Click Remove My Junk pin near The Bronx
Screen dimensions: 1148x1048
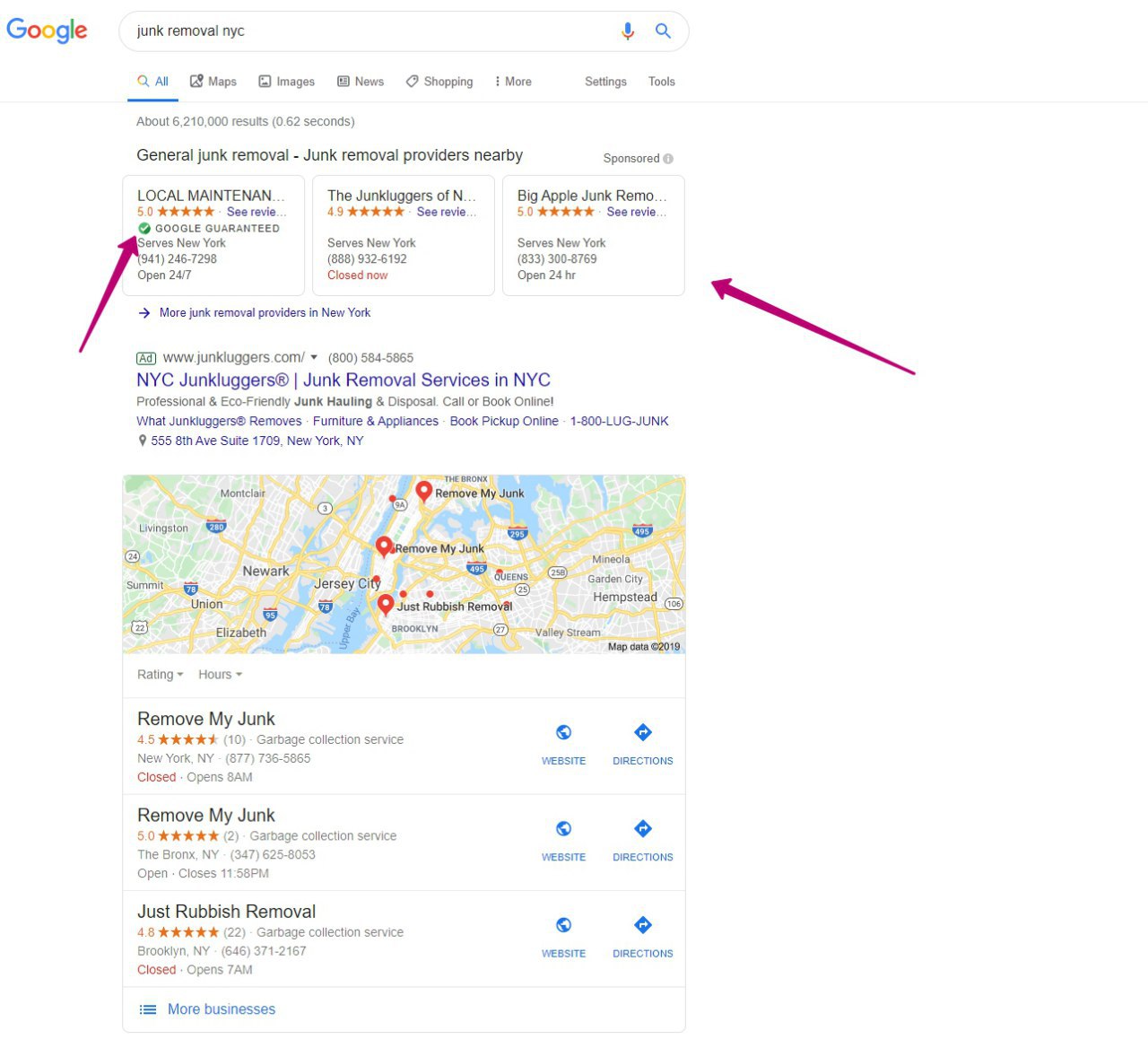424,492
